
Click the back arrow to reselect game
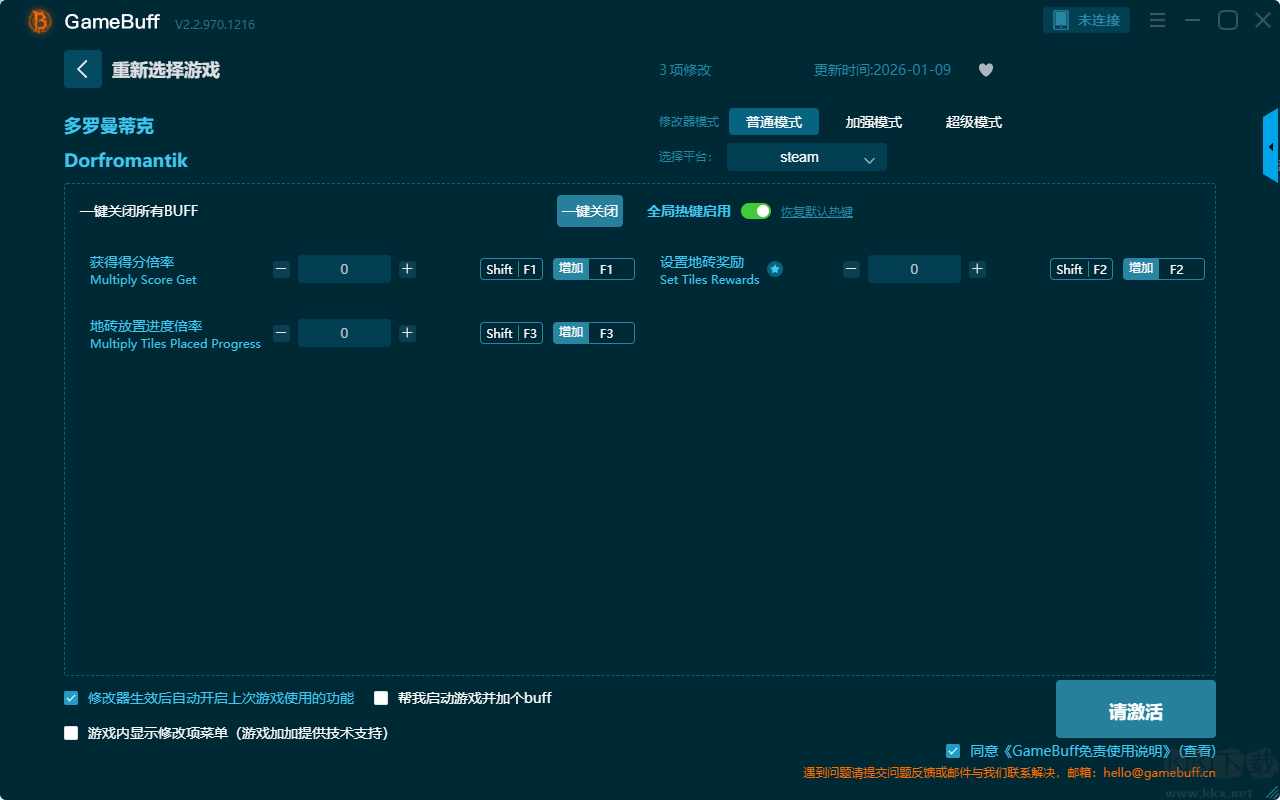(x=83, y=69)
